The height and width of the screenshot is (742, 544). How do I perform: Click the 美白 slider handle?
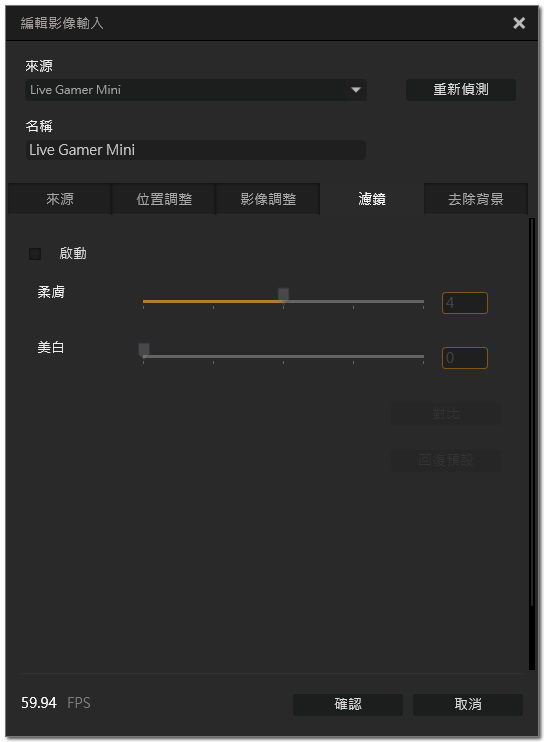[x=144, y=350]
